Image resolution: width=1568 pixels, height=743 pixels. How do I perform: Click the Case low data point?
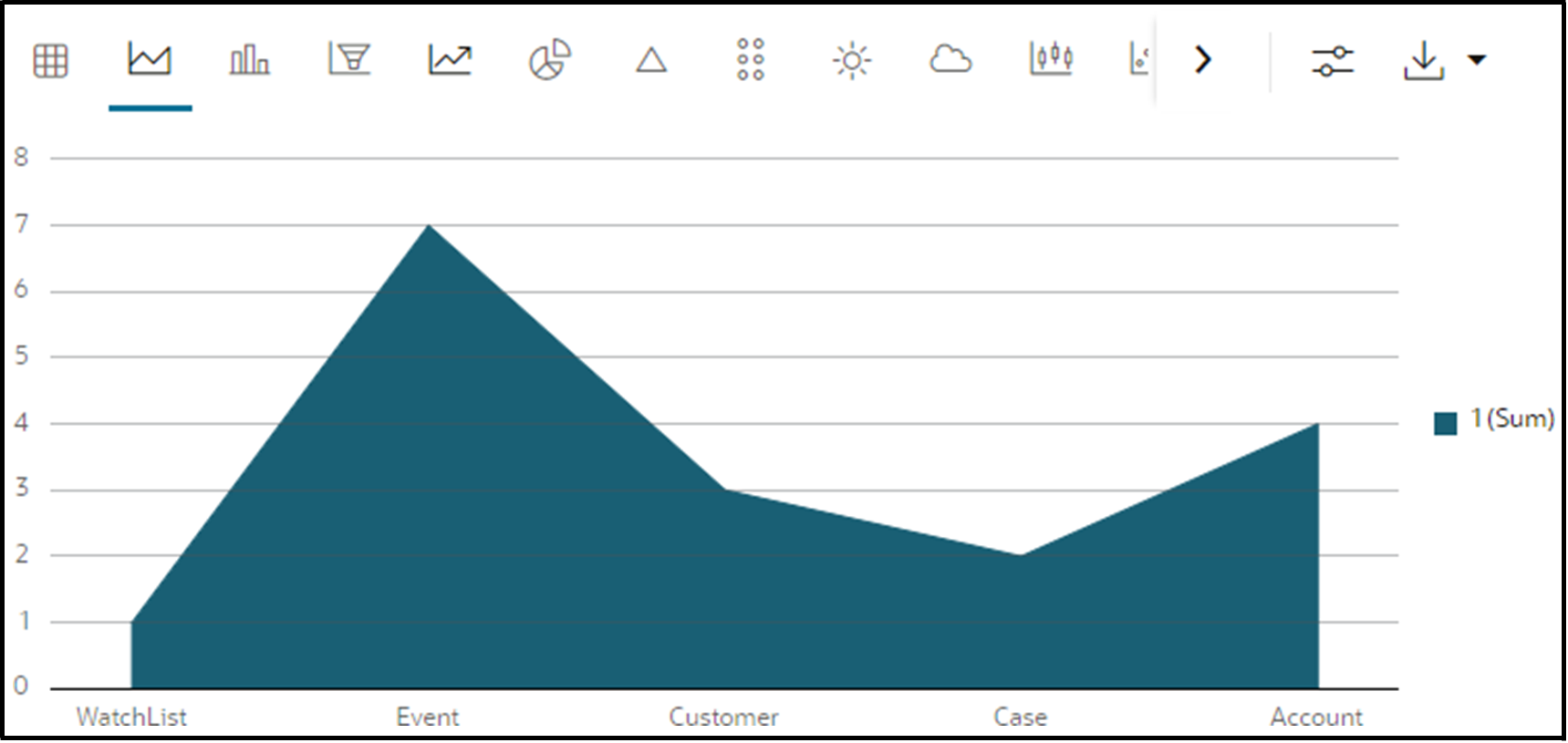click(x=1021, y=555)
